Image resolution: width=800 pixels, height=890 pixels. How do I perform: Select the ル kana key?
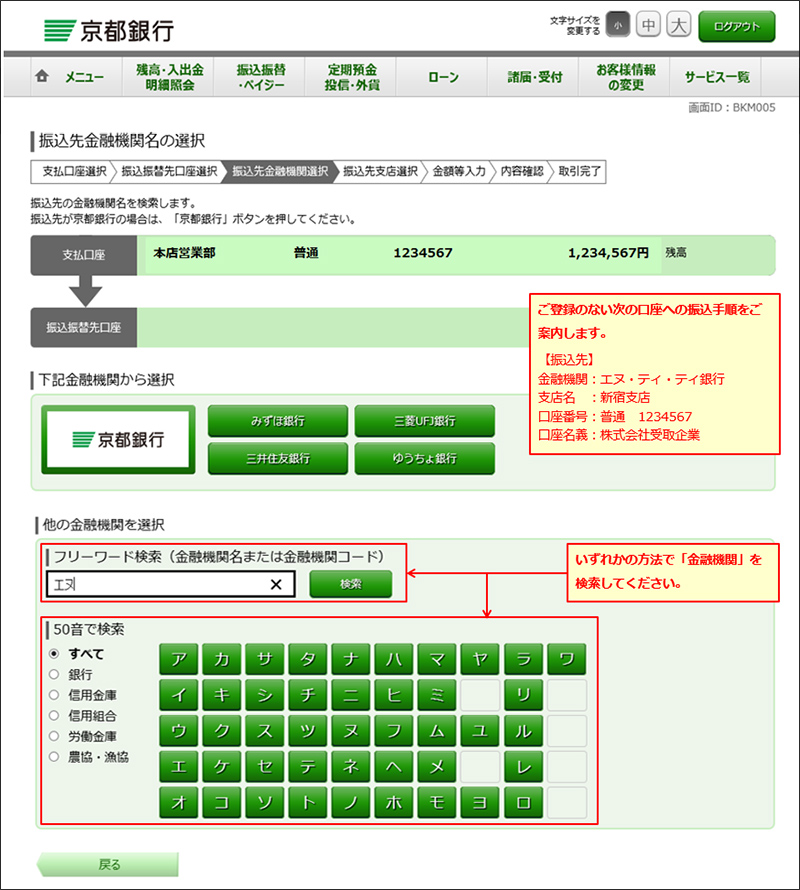pos(523,731)
